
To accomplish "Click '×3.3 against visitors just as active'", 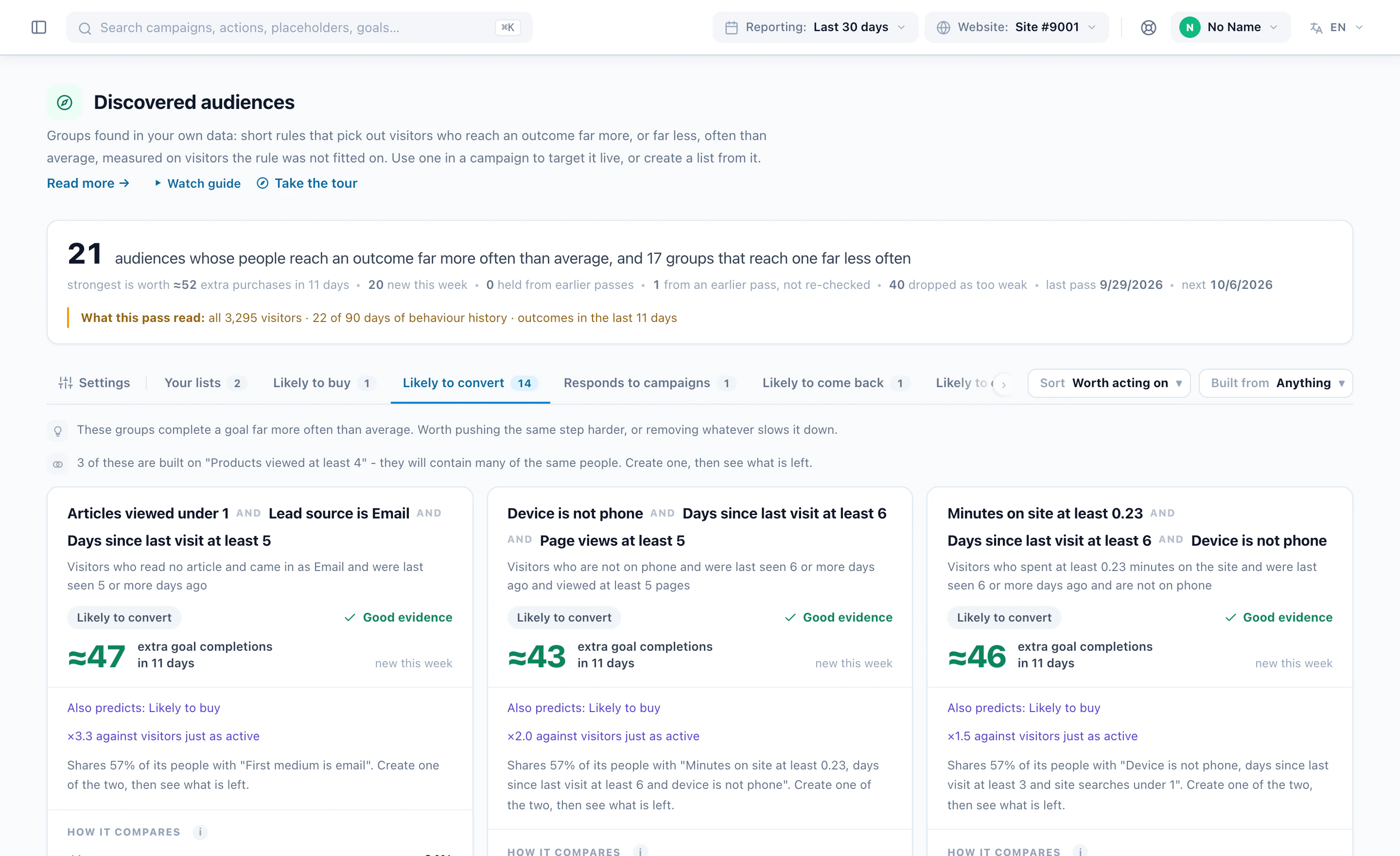I will point(164,736).
